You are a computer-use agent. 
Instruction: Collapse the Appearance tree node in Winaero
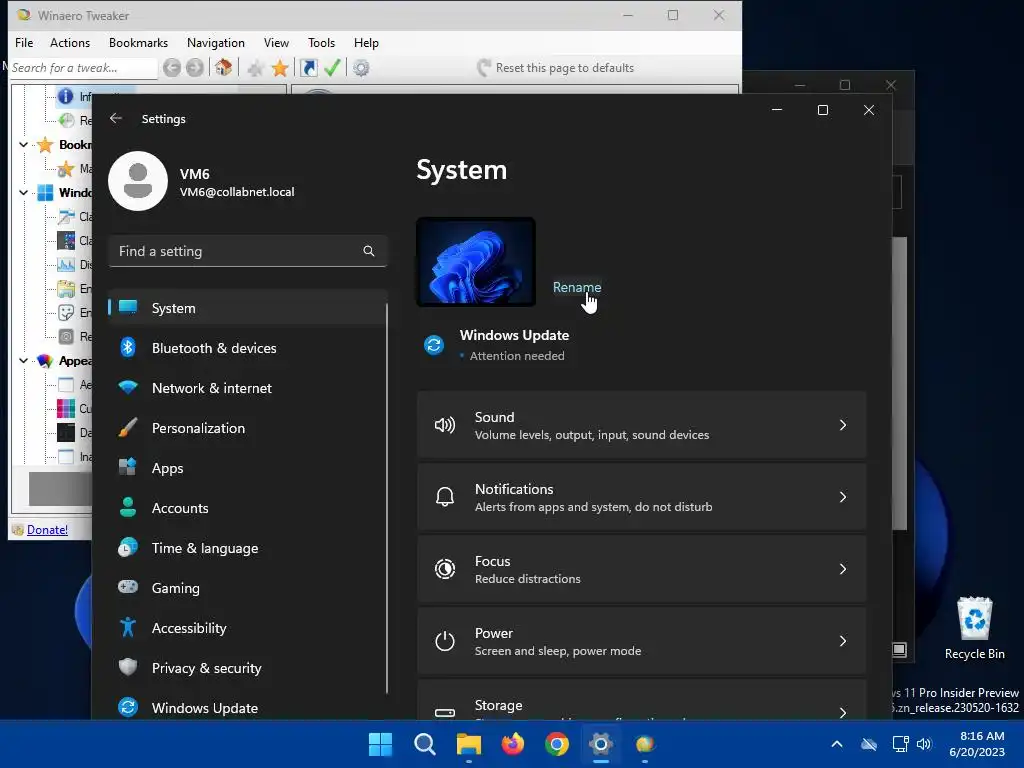(24, 360)
